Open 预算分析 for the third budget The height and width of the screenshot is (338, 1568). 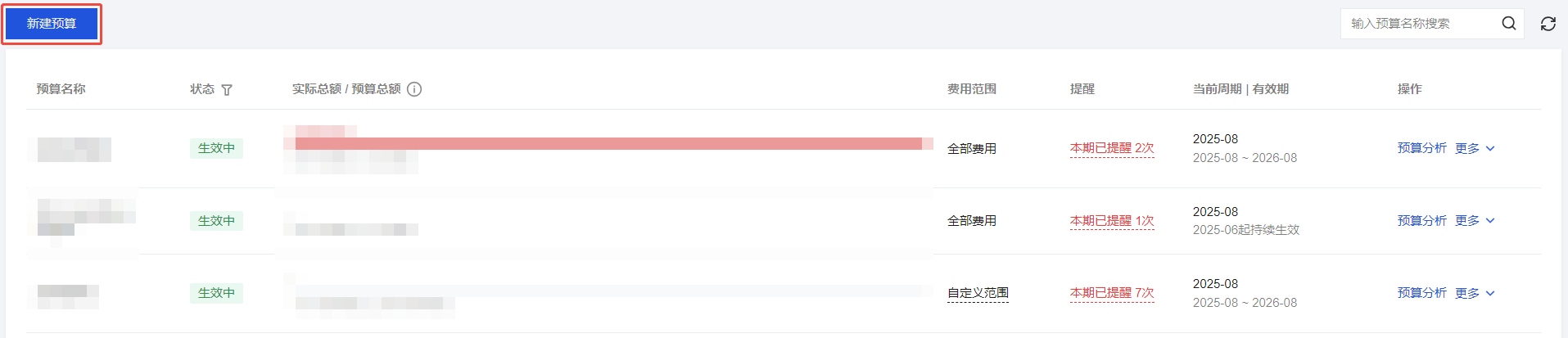click(1421, 293)
